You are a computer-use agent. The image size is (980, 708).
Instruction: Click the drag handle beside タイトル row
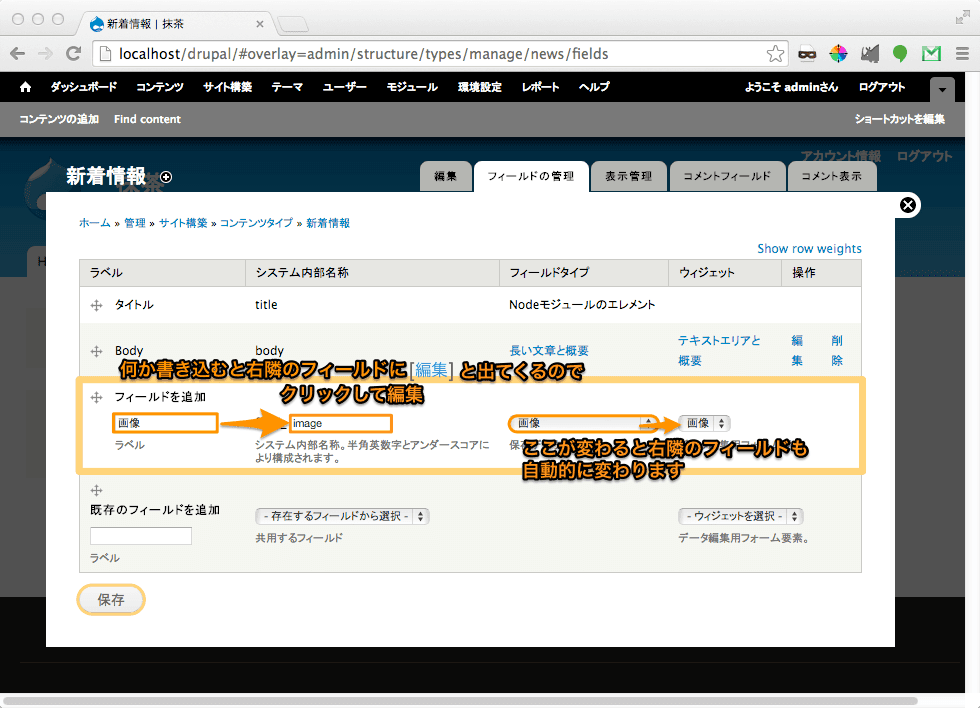97,305
